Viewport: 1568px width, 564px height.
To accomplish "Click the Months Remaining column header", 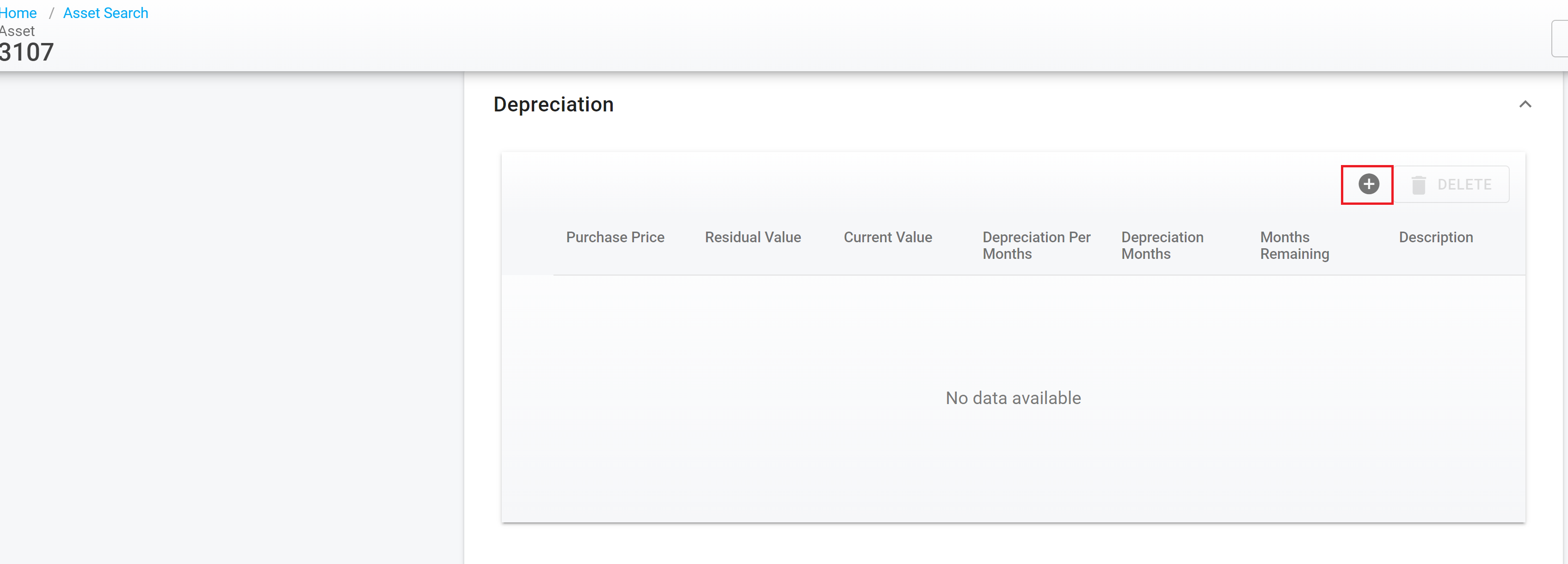I will (x=1294, y=245).
